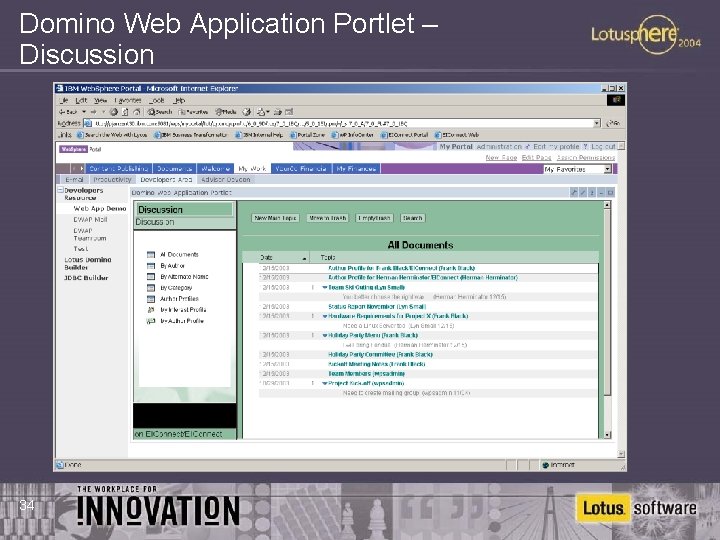Screen dimensions: 720x540
Task: Click the Log out link
Action: (x=603, y=146)
